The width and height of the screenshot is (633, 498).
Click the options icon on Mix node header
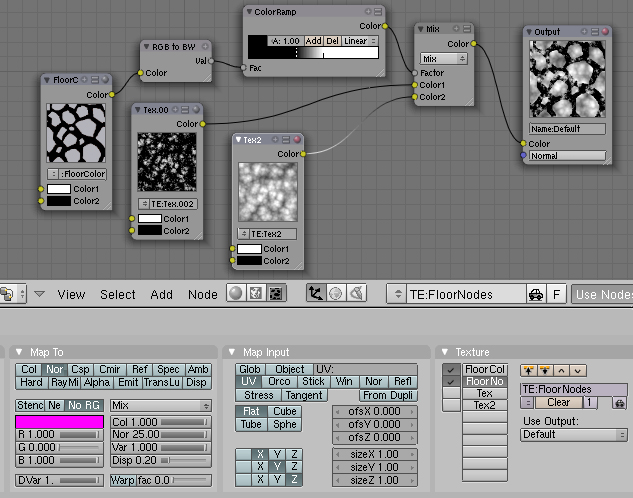pyautogui.click(x=467, y=29)
